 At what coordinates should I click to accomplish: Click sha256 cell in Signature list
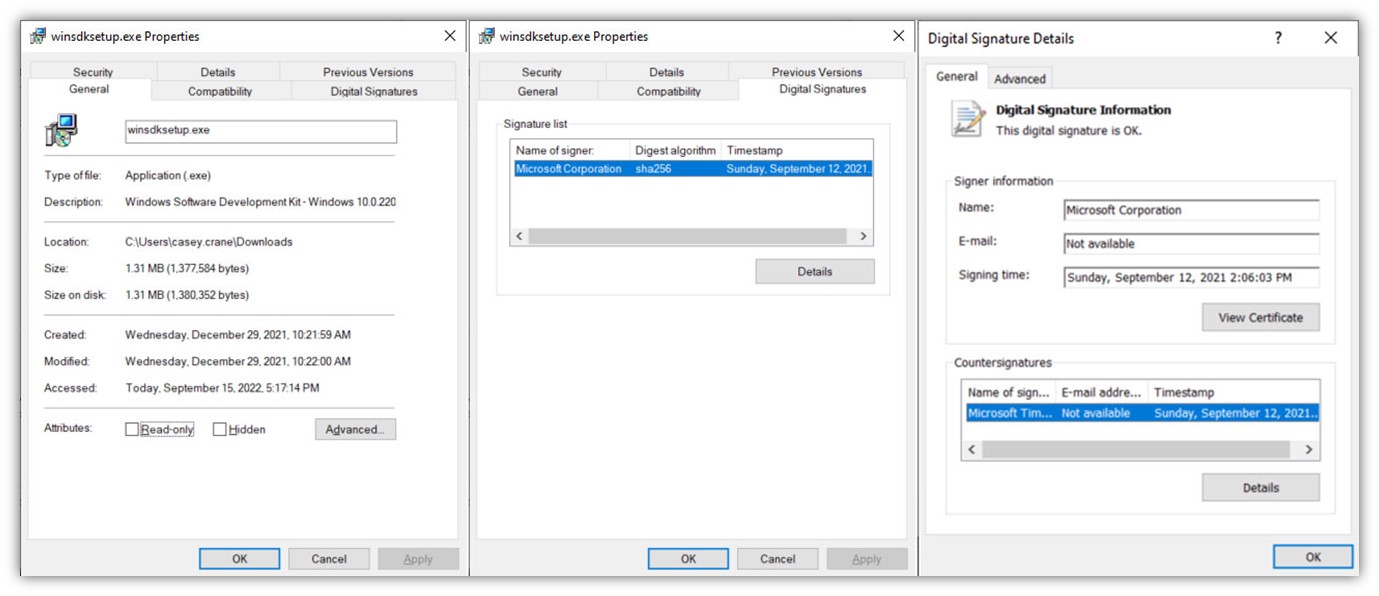653,169
